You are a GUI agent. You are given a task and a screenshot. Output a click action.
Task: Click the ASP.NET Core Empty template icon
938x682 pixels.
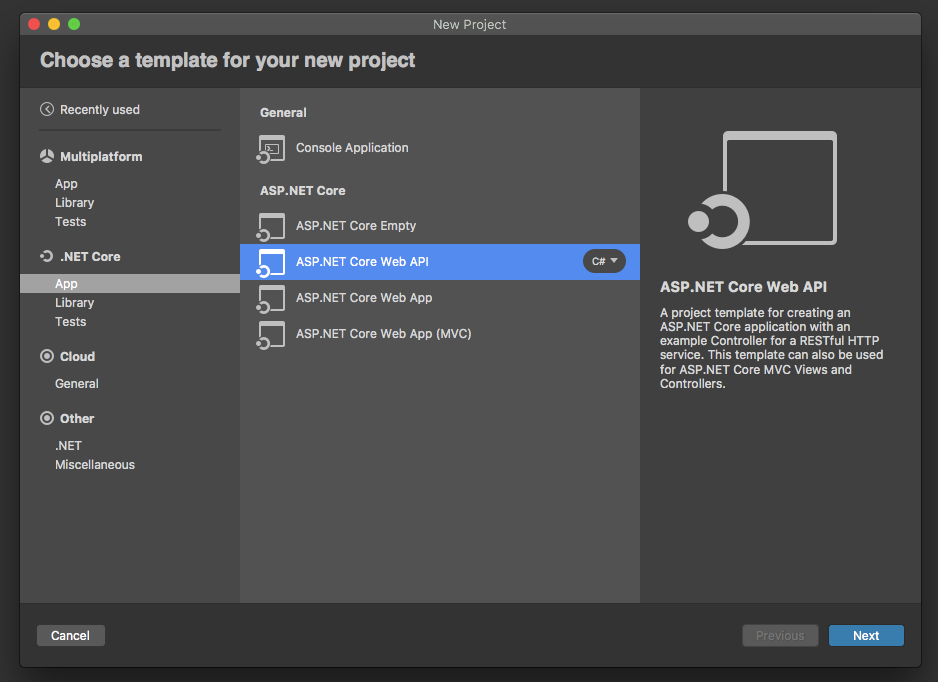click(271, 226)
